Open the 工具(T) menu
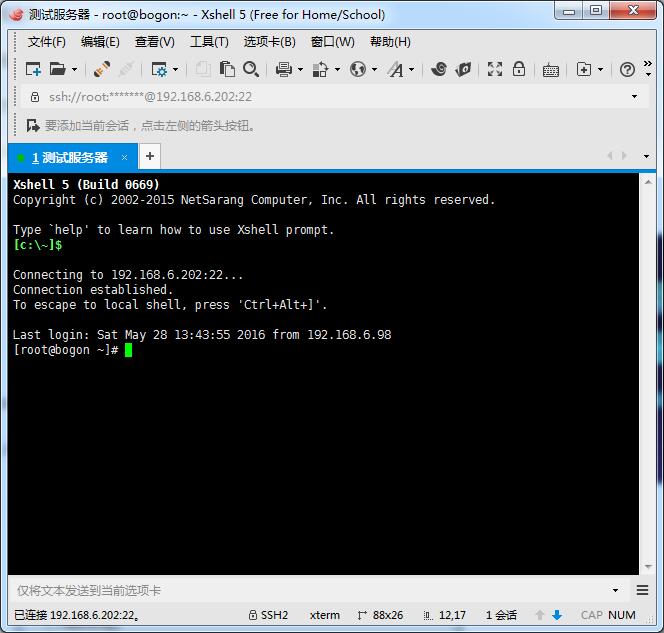664x633 pixels. (x=209, y=42)
